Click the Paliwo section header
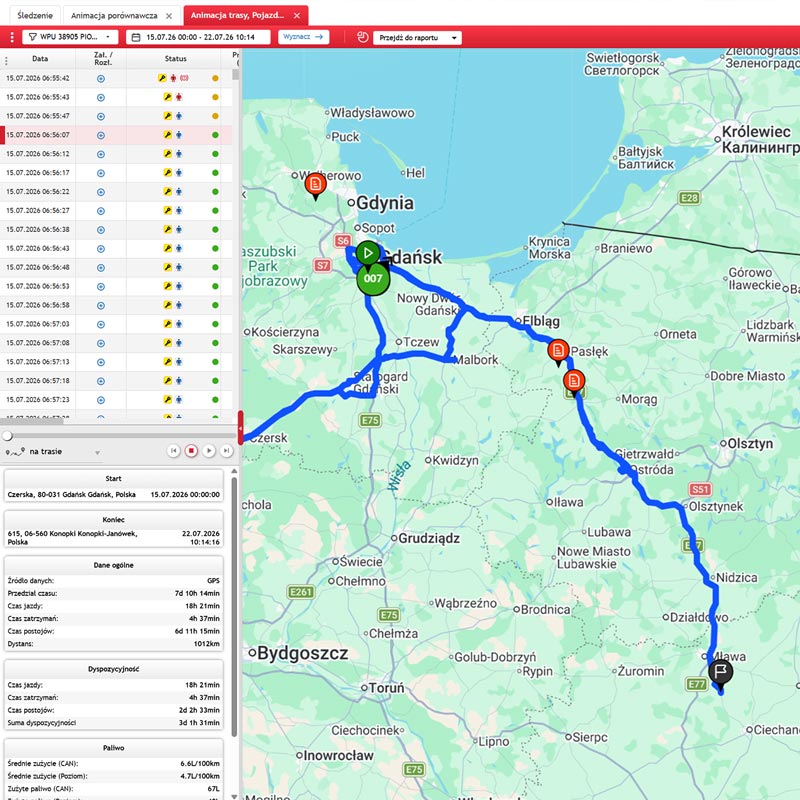The width and height of the screenshot is (800, 800). coord(113,748)
